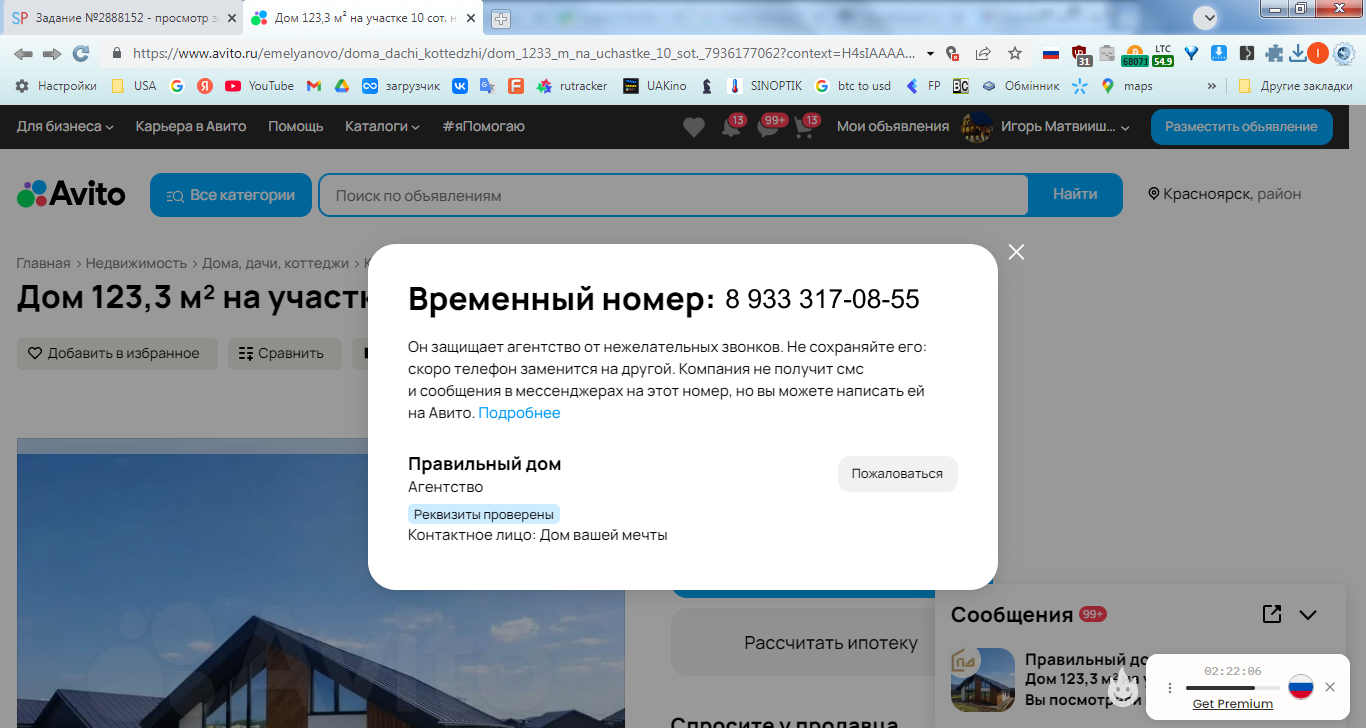1366x728 pixels.
Task: Click Добавить в избранное button
Action: pos(117,353)
